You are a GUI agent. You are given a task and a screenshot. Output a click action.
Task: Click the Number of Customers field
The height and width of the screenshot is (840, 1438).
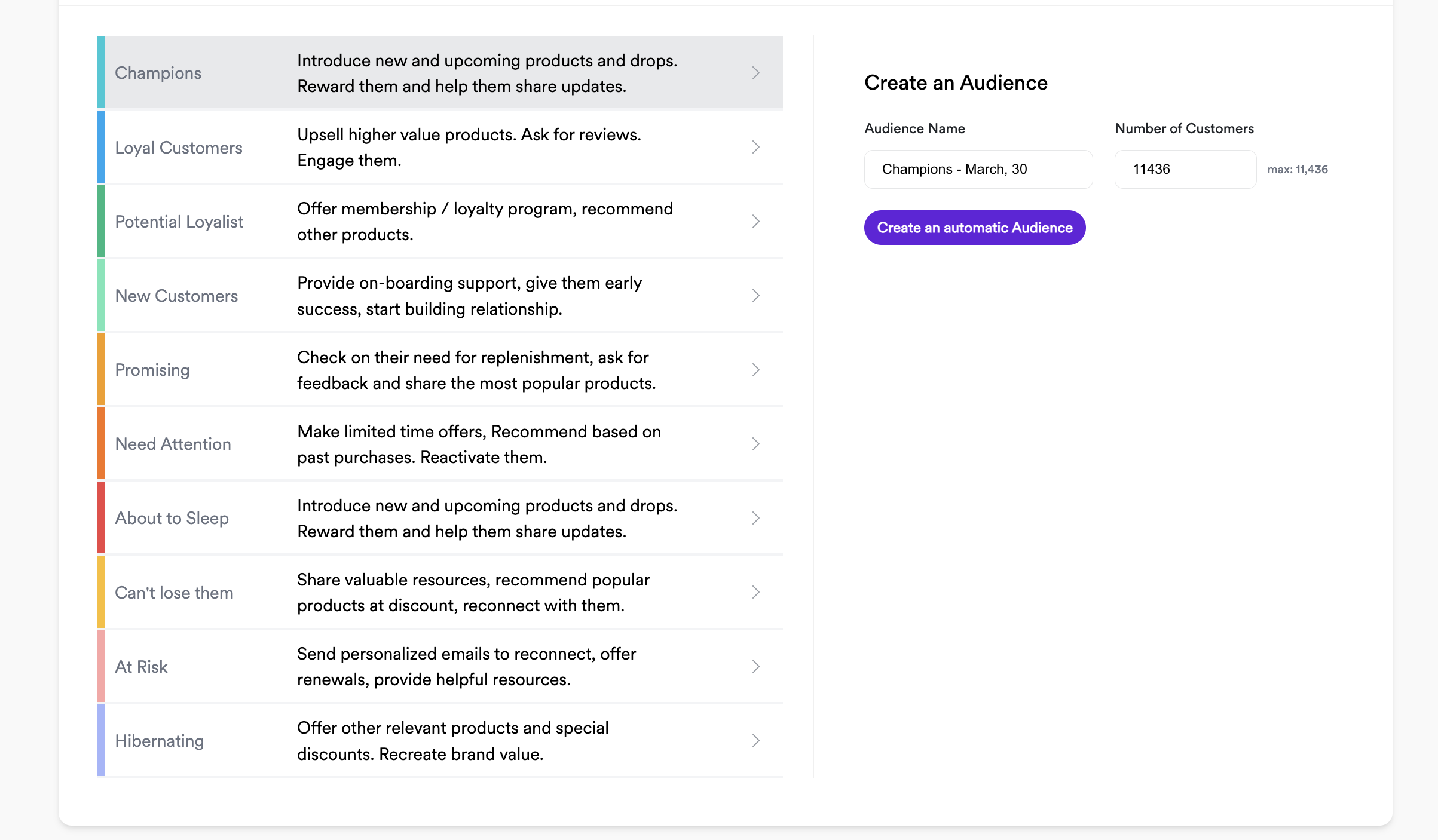point(1185,169)
